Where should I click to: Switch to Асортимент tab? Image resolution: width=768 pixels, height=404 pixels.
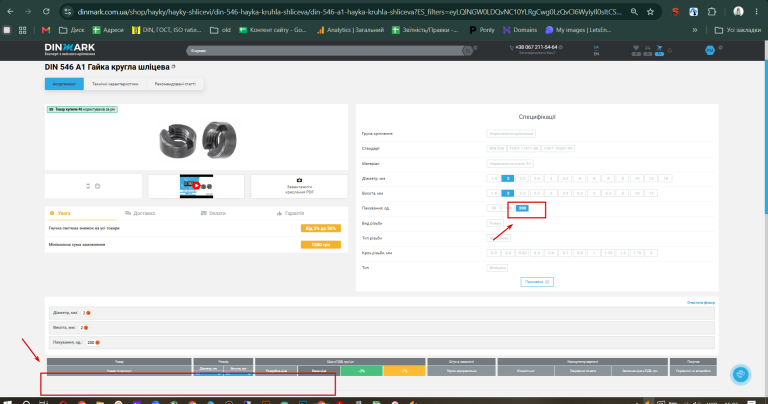[64, 84]
